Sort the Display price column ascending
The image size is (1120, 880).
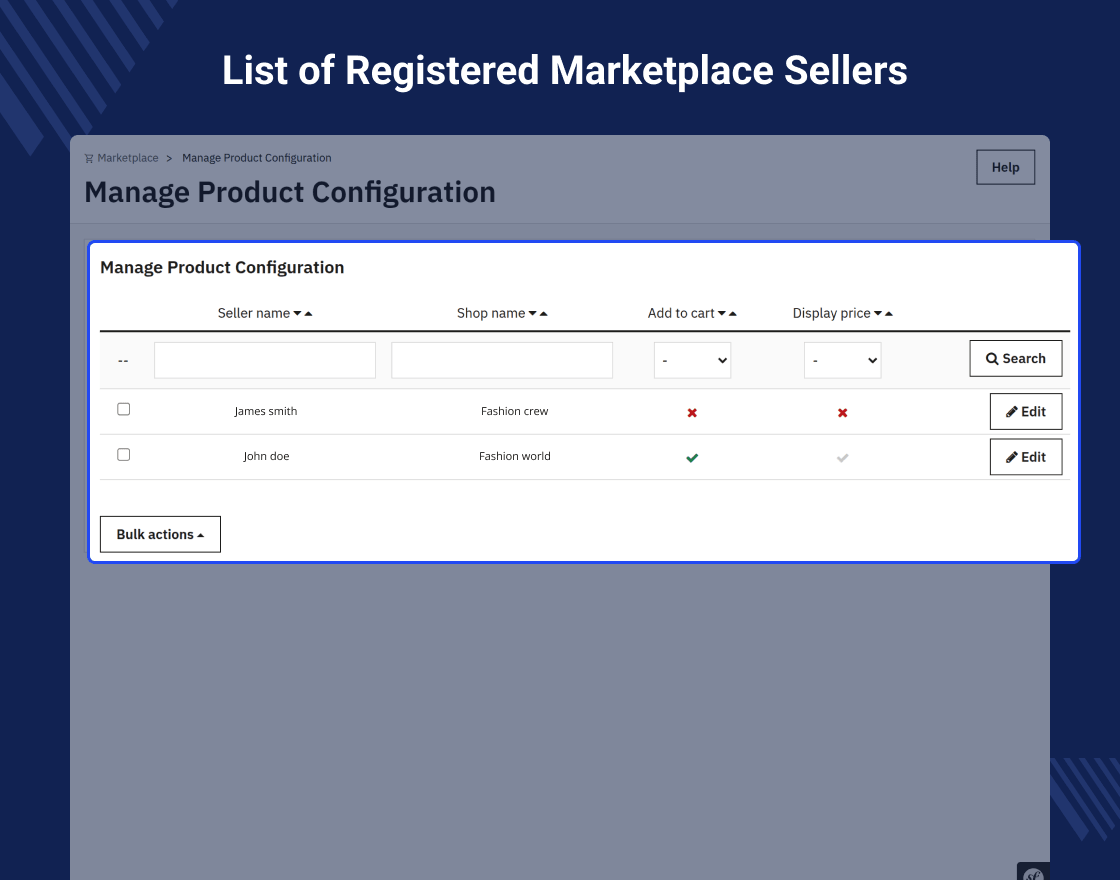click(x=889, y=314)
